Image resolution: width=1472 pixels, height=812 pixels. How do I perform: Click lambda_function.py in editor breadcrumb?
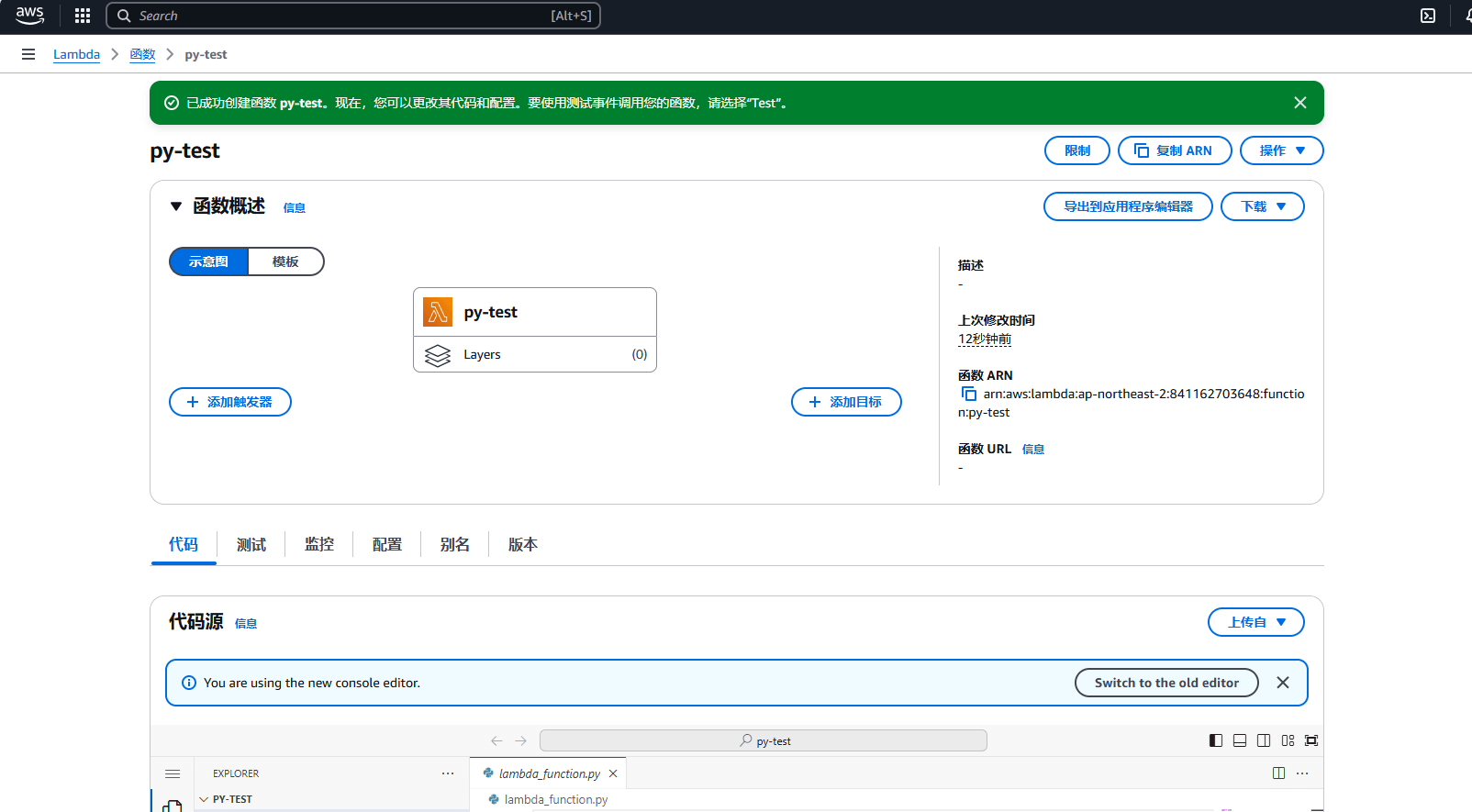coord(555,799)
